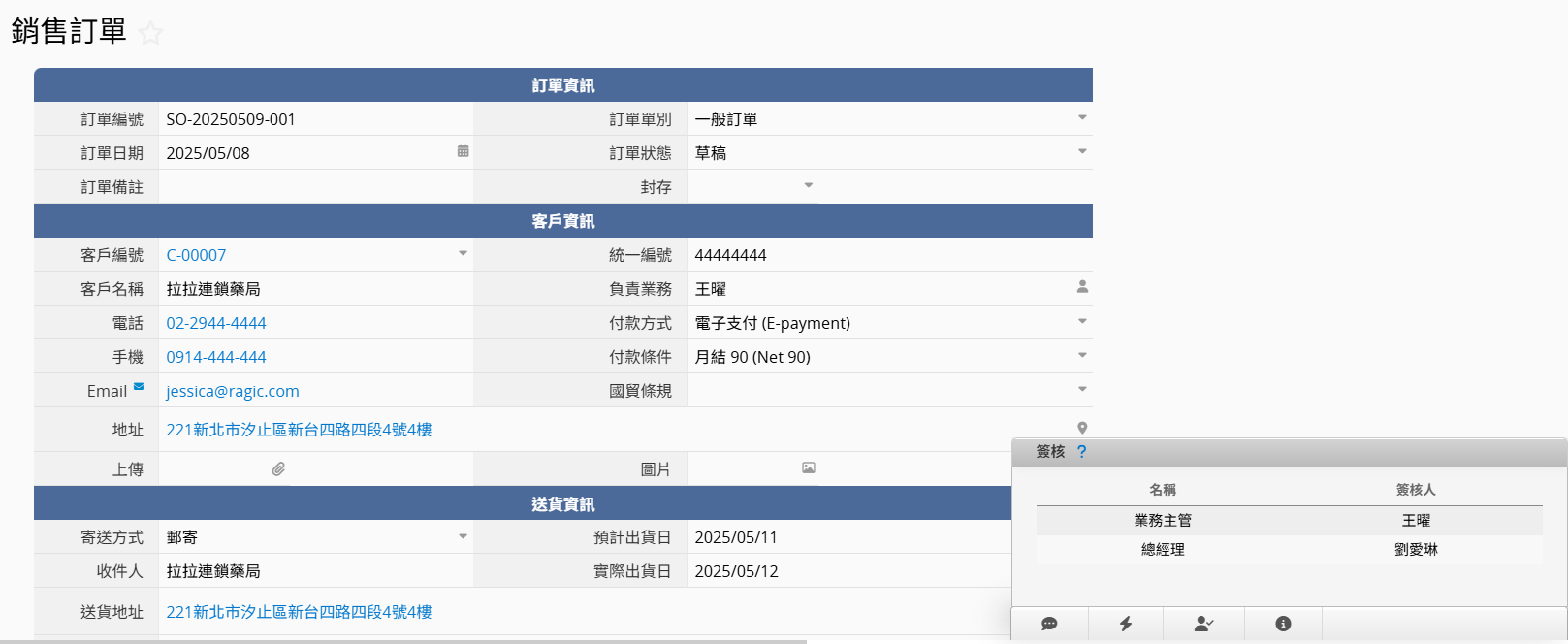Click the 送貨資訊 section header
Image resolution: width=1568 pixels, height=644 pixels.
pyautogui.click(x=563, y=504)
